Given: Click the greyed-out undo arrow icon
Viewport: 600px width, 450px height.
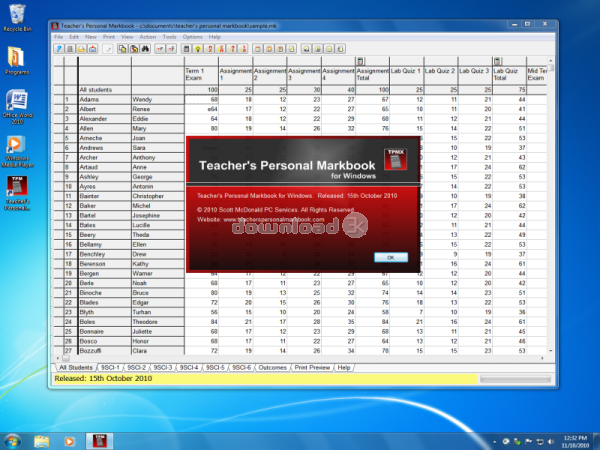Looking at the screenshot, I should tap(108, 49).
